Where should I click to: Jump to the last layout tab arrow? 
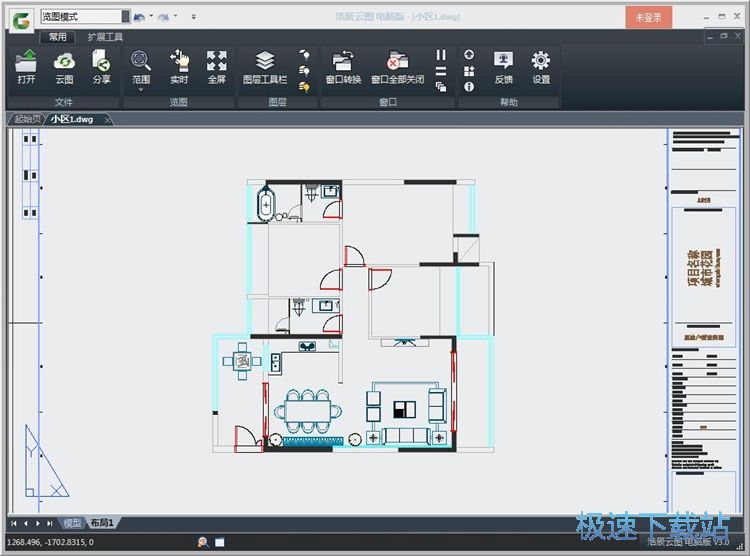(x=50, y=523)
